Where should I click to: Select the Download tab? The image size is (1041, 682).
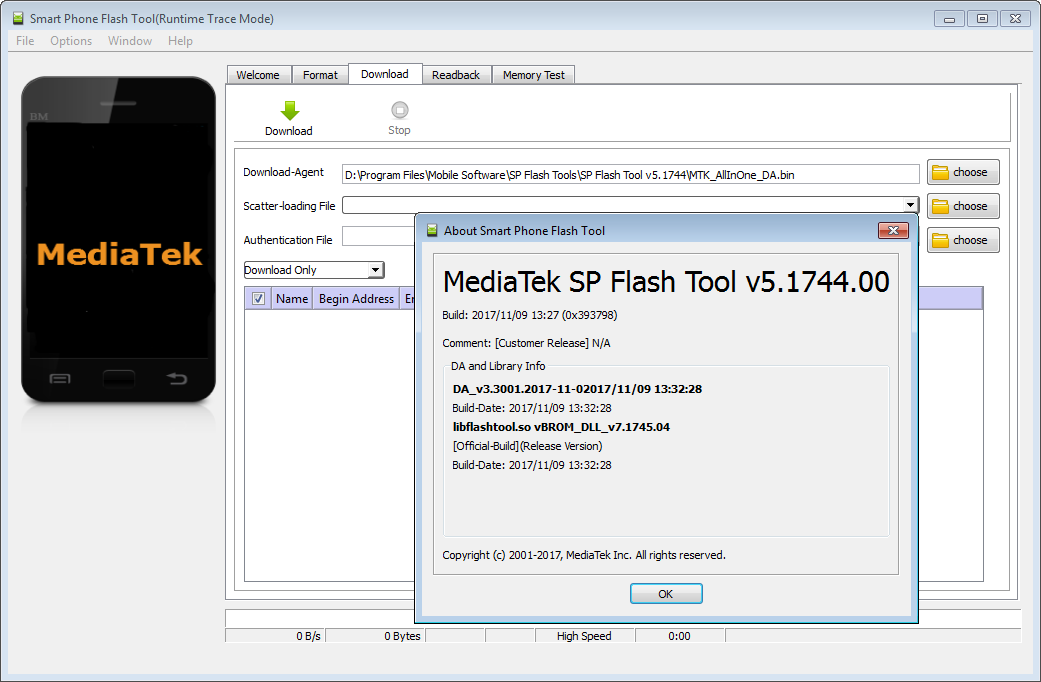point(385,74)
